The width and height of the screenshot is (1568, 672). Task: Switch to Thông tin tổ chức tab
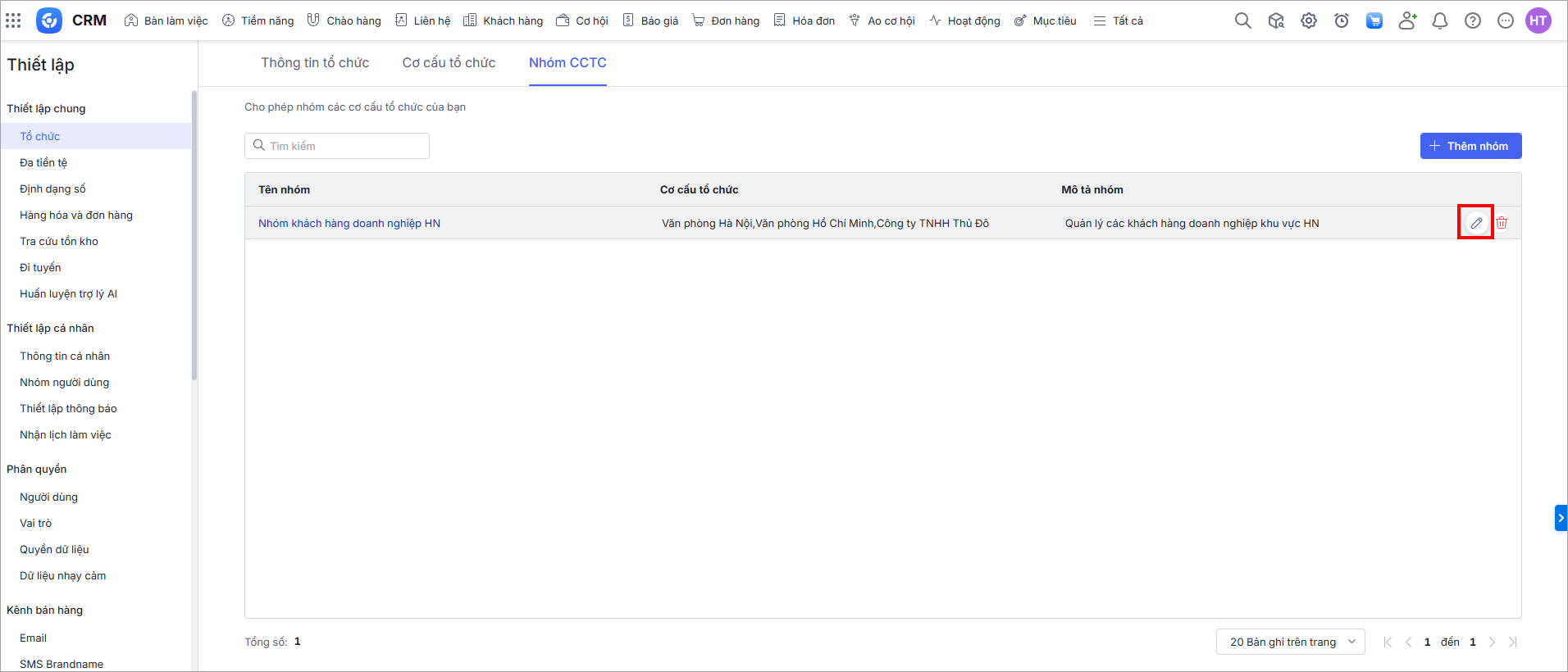(x=315, y=63)
